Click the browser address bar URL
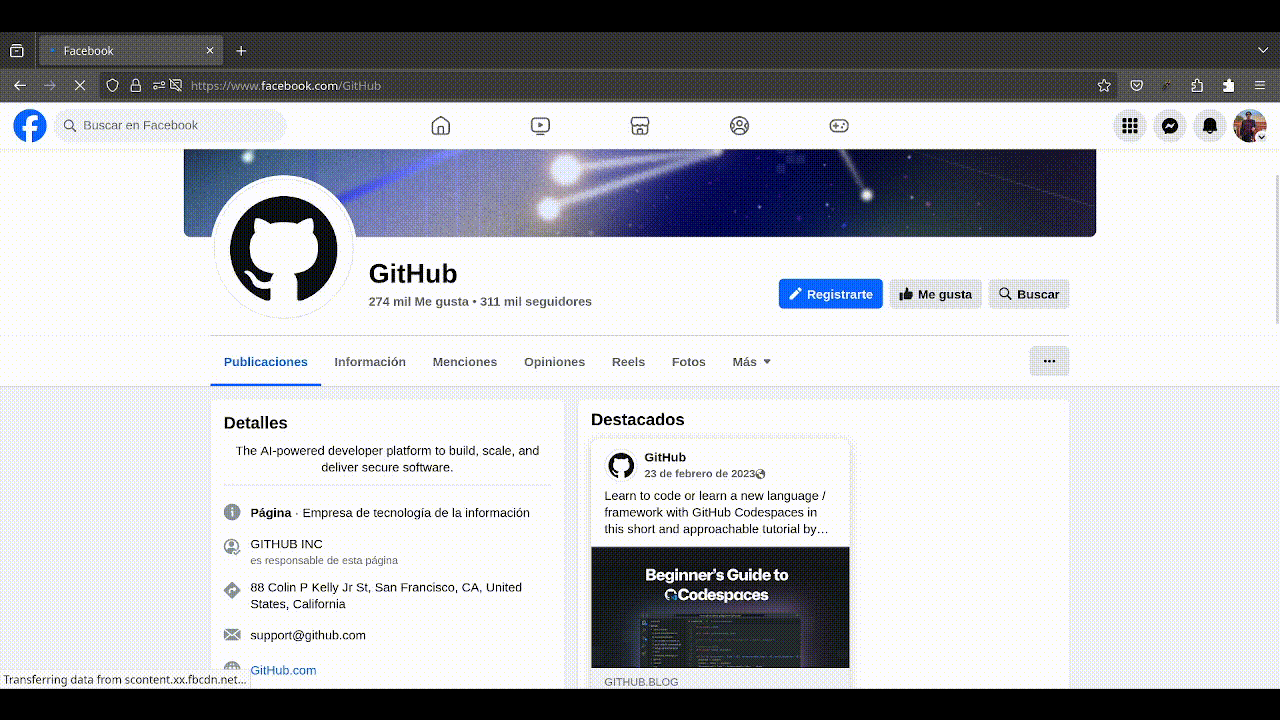The image size is (1280, 720). pyautogui.click(x=286, y=86)
